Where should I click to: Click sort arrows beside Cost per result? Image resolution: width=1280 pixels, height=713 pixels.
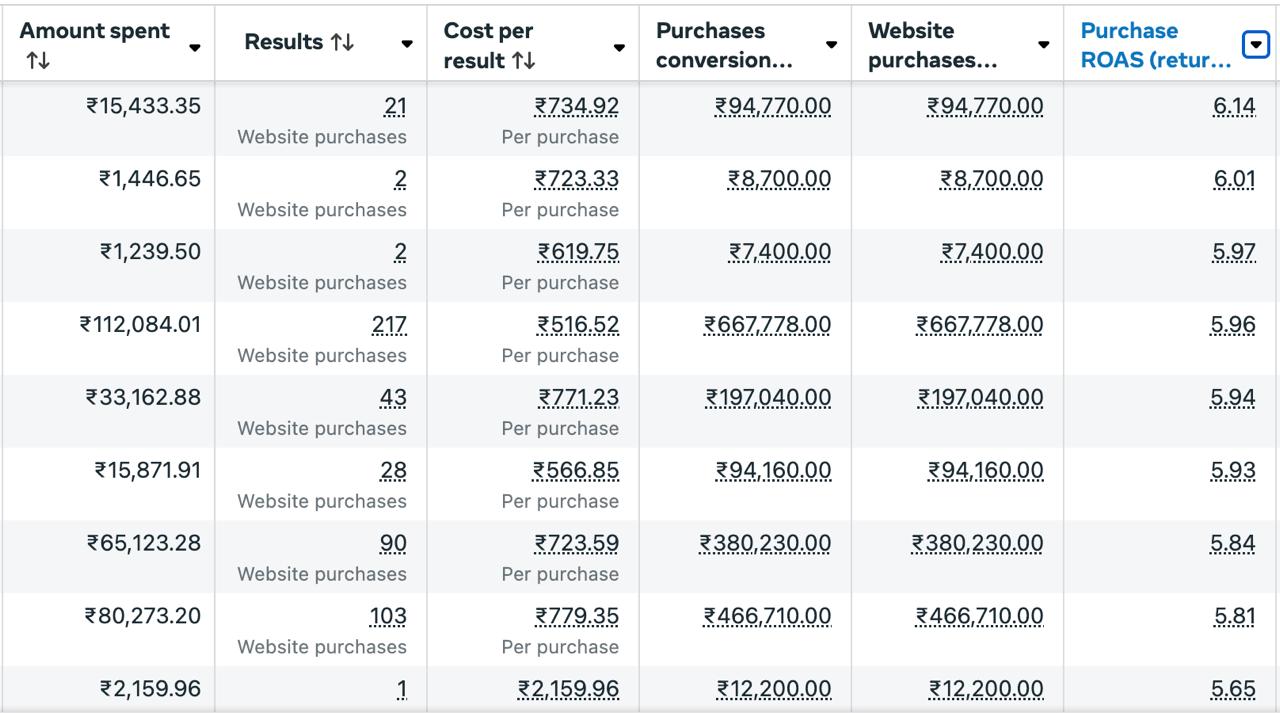click(523, 61)
